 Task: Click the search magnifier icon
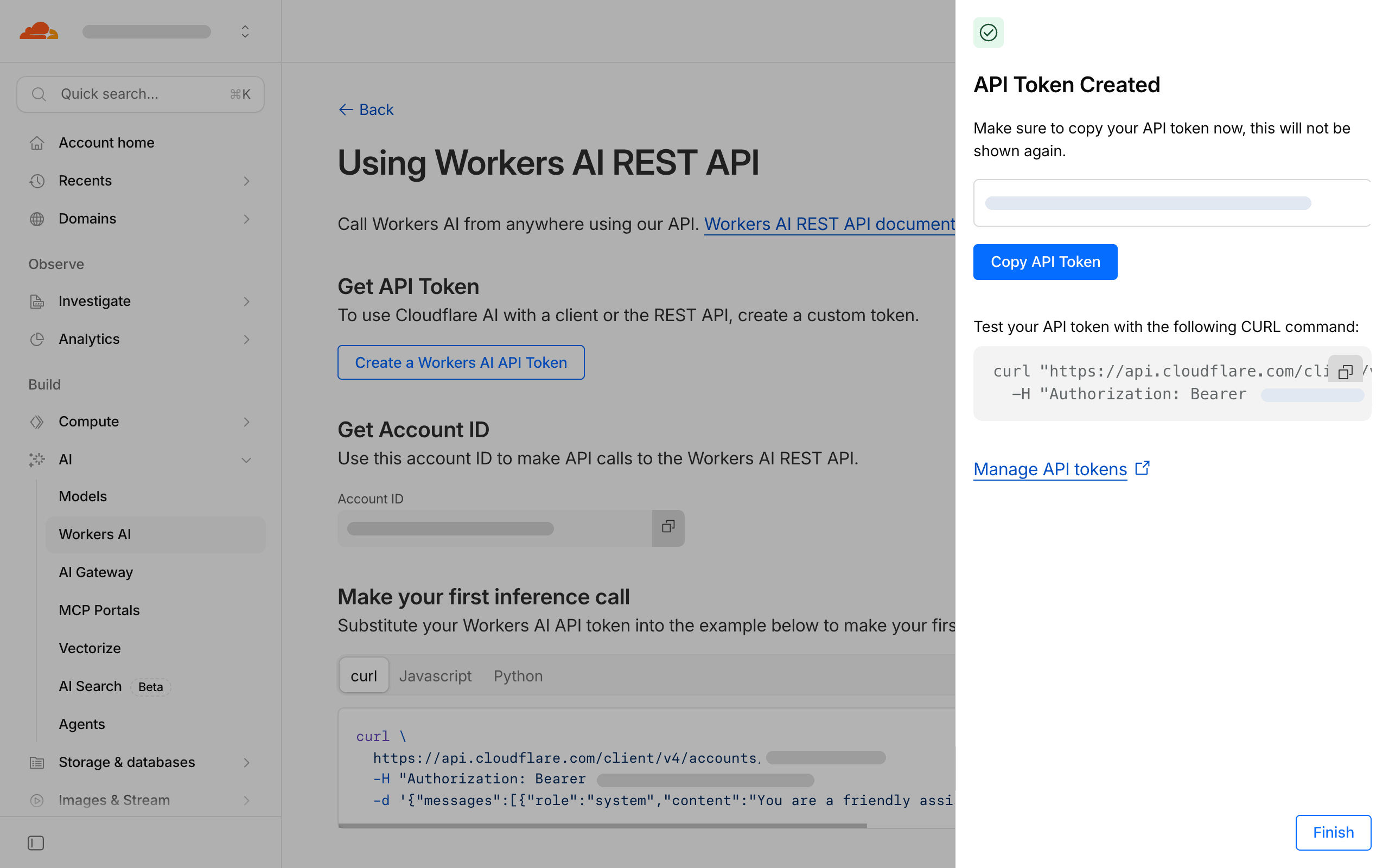(x=39, y=94)
